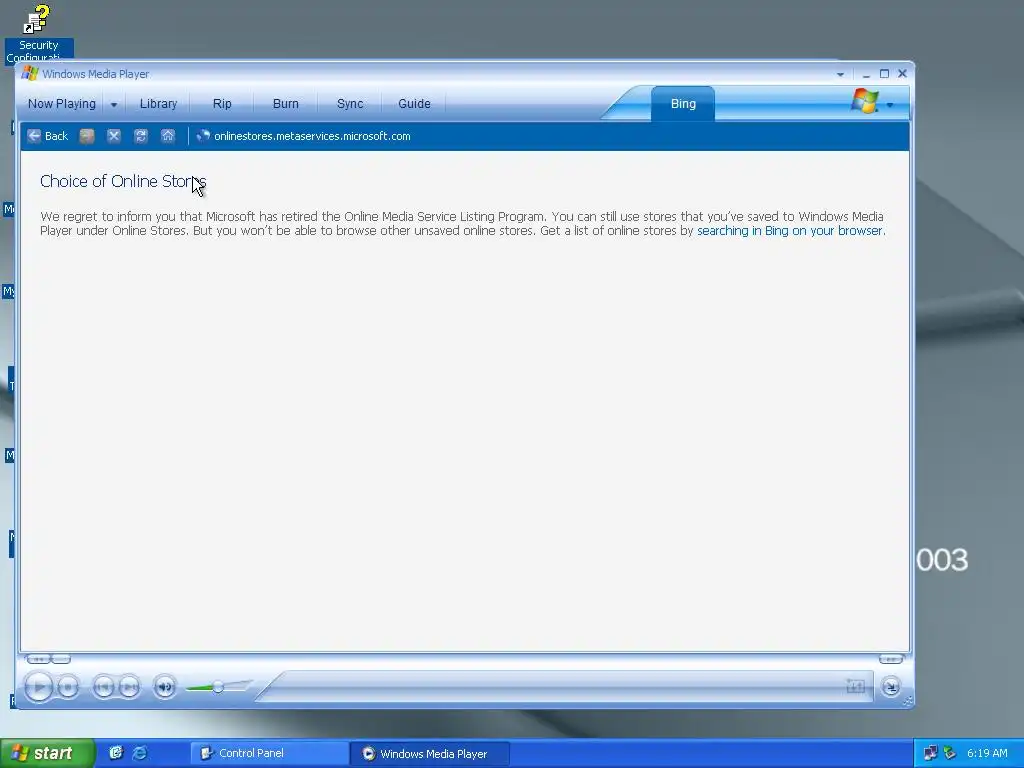Switch to the Guide tab
The height and width of the screenshot is (768, 1024).
[414, 104]
